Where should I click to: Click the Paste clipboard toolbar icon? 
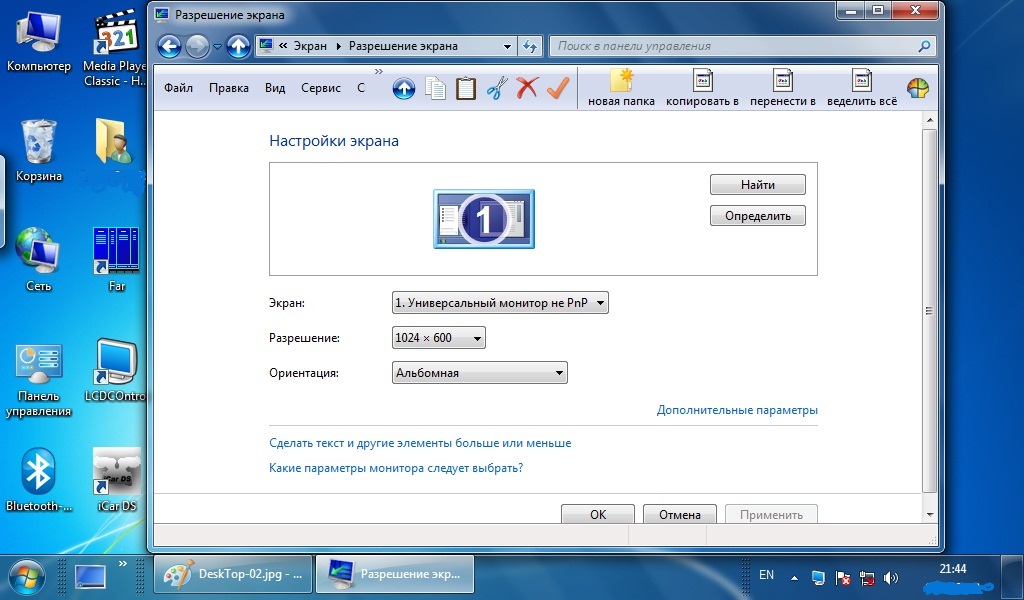click(x=466, y=88)
